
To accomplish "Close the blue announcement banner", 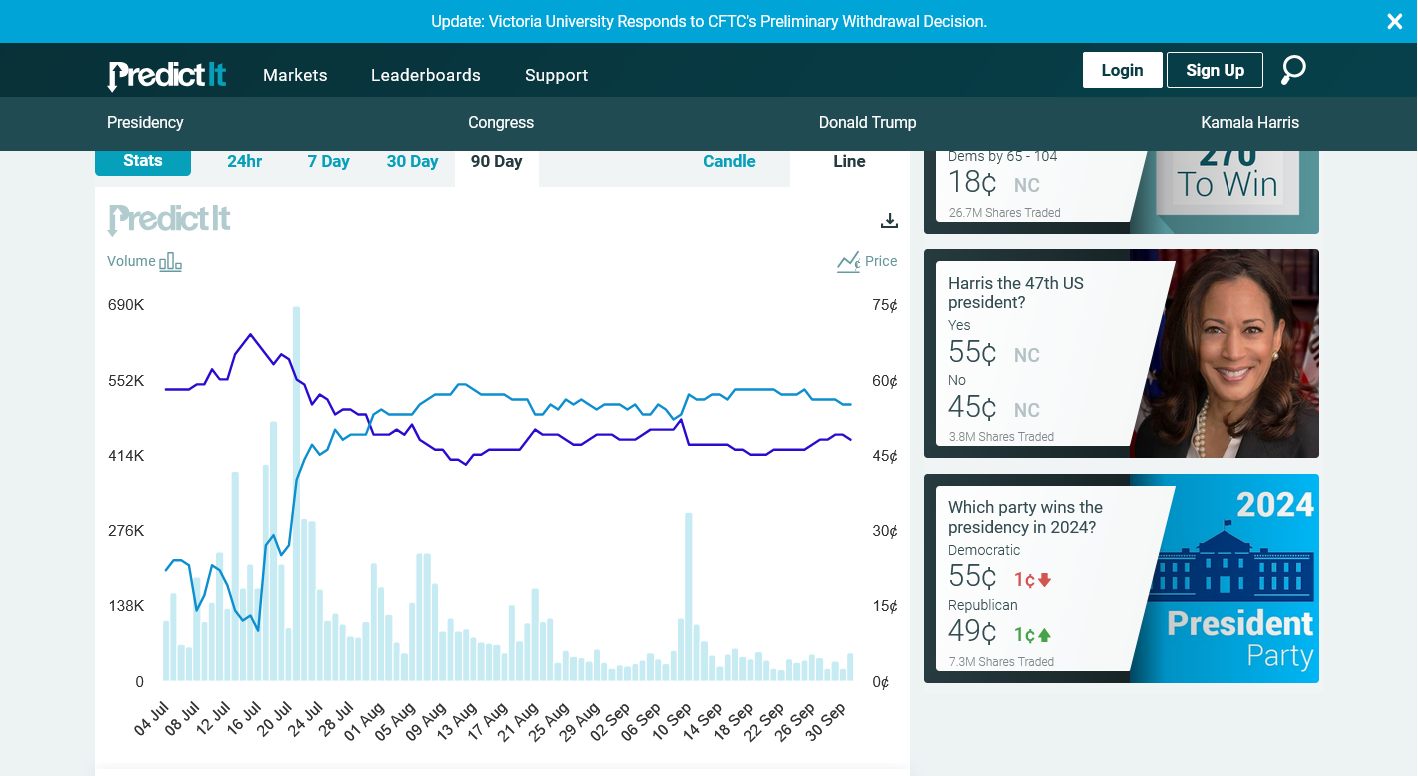I will coord(1394,21).
